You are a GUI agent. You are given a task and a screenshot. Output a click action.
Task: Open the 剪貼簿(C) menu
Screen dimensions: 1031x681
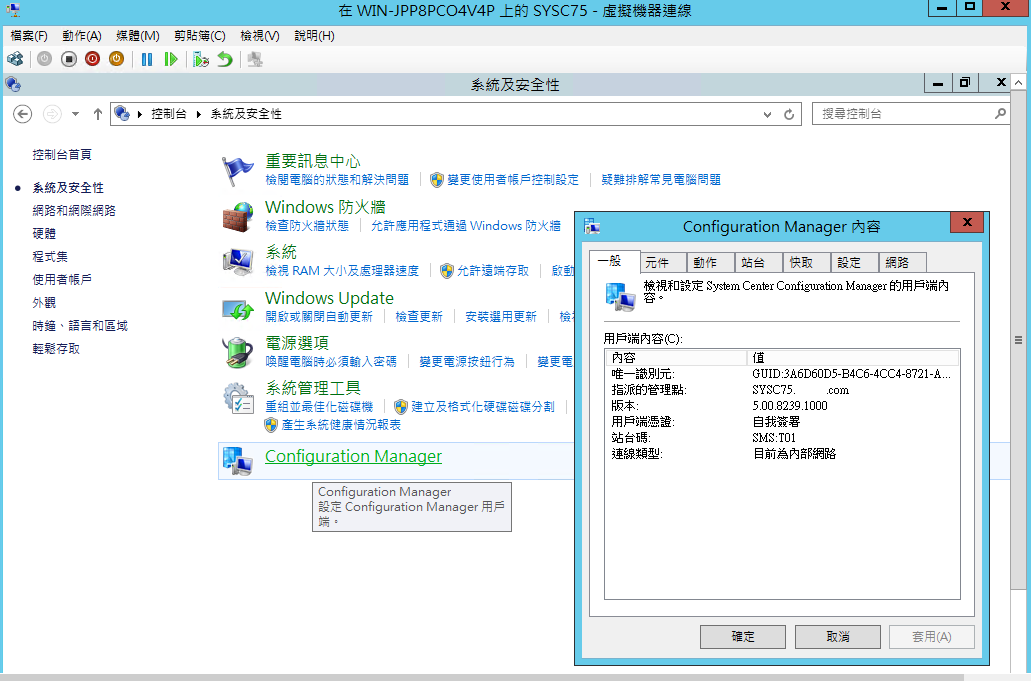(199, 35)
